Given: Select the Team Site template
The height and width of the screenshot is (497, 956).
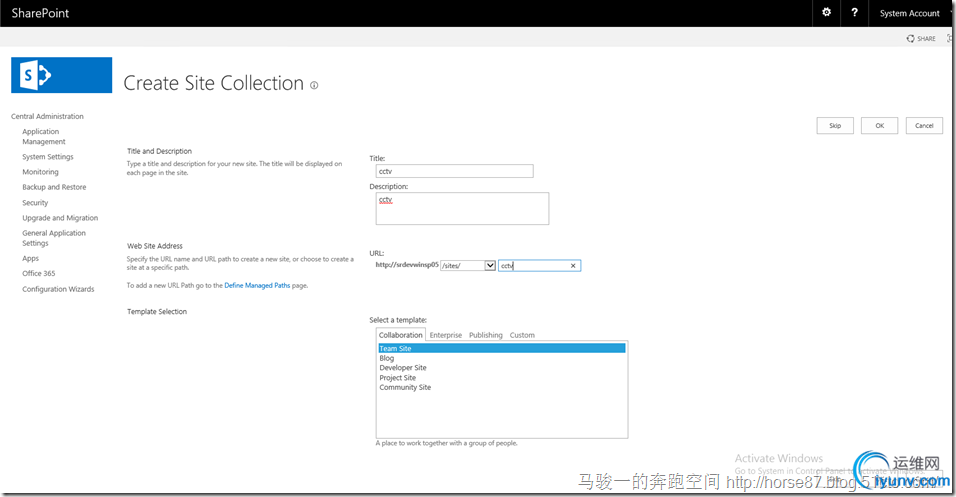Looking at the screenshot, I should (502, 348).
